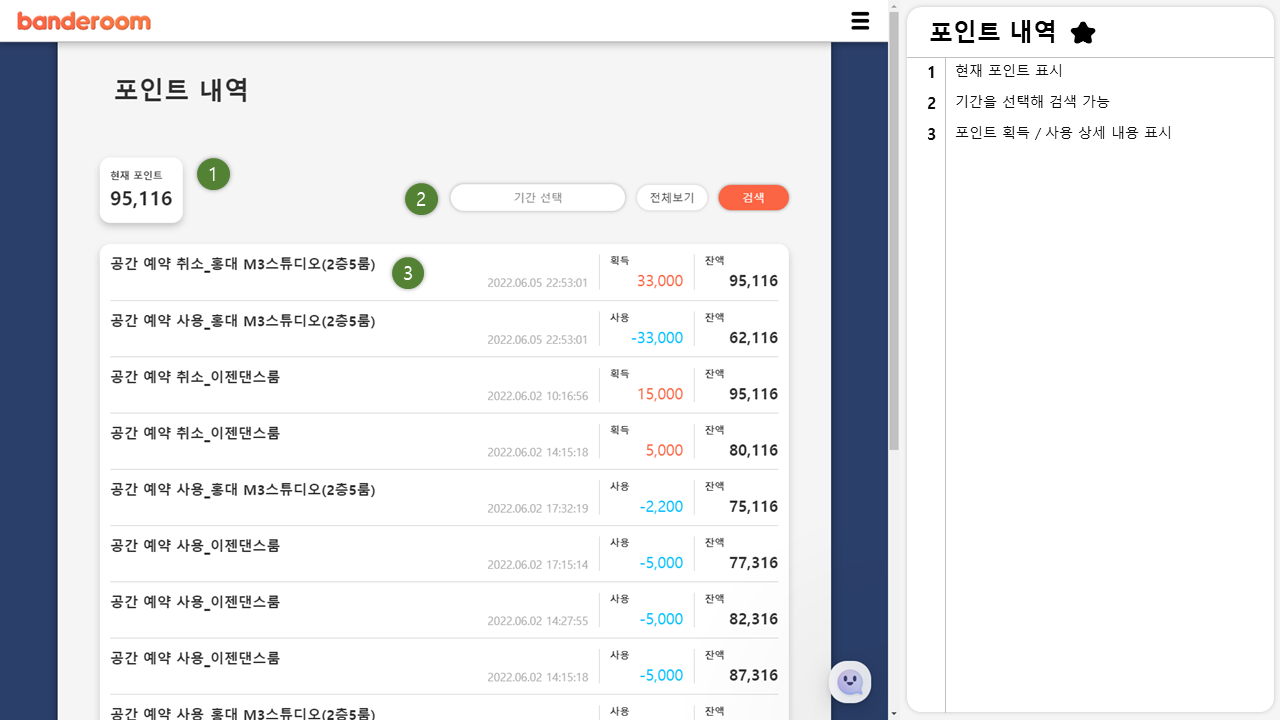
Task: Click the 전체보기 view-all button
Action: (x=671, y=197)
